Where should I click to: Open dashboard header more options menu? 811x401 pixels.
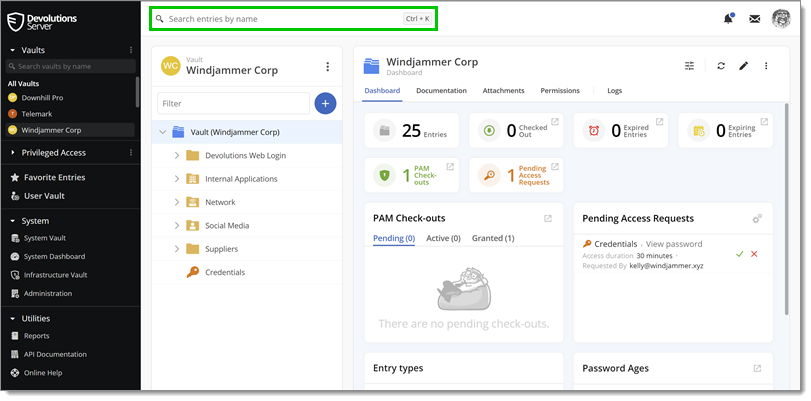click(766, 66)
